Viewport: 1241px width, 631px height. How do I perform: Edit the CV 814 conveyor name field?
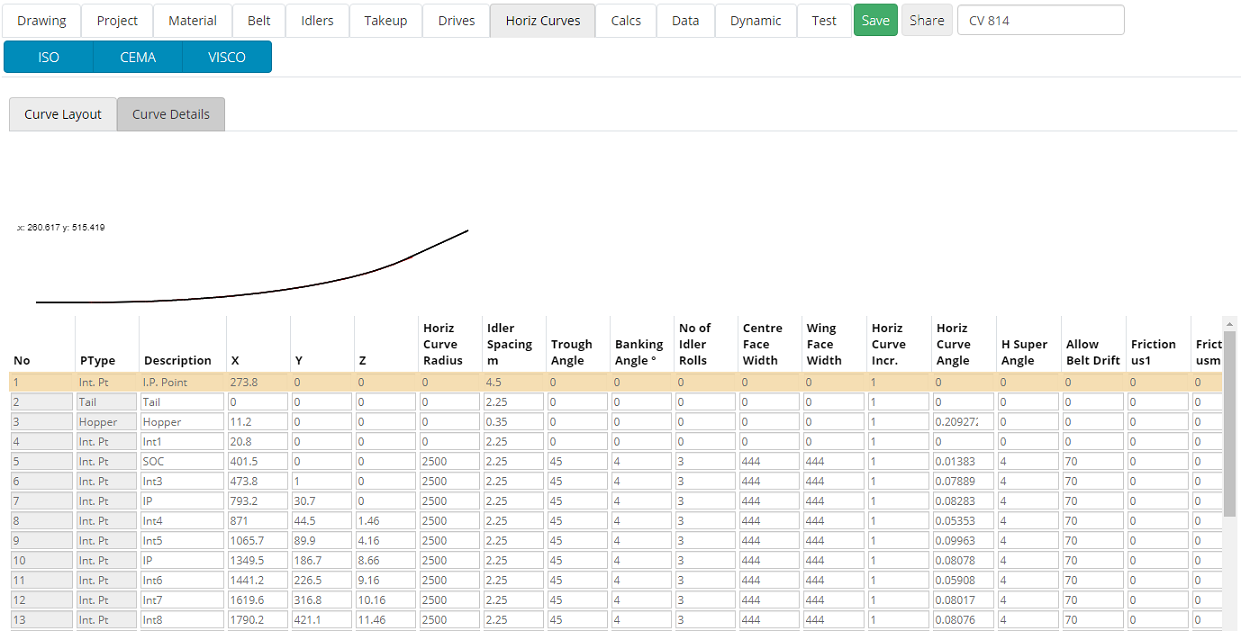pos(1041,20)
